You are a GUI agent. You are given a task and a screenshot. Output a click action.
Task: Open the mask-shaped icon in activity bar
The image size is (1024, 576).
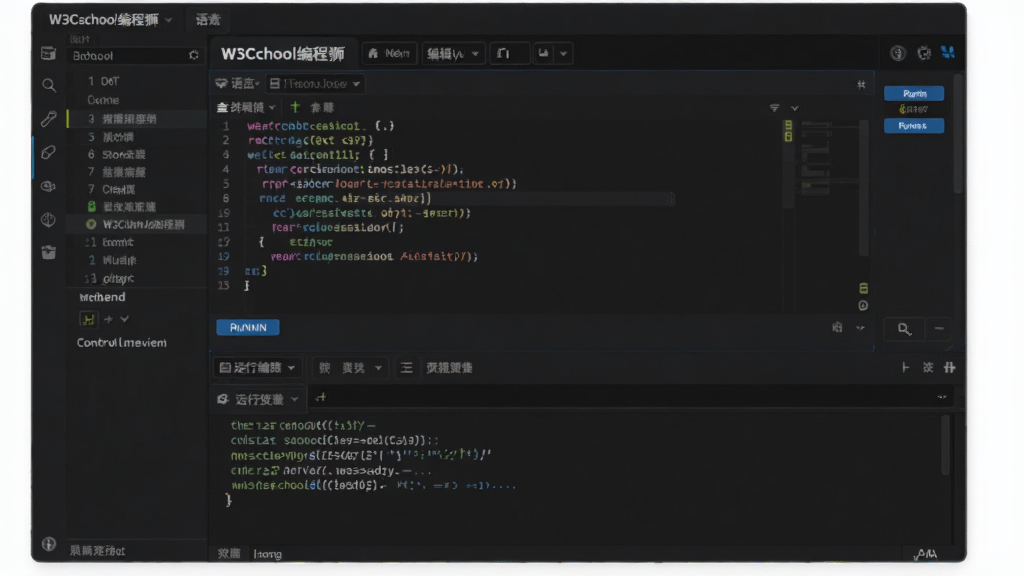(48, 186)
